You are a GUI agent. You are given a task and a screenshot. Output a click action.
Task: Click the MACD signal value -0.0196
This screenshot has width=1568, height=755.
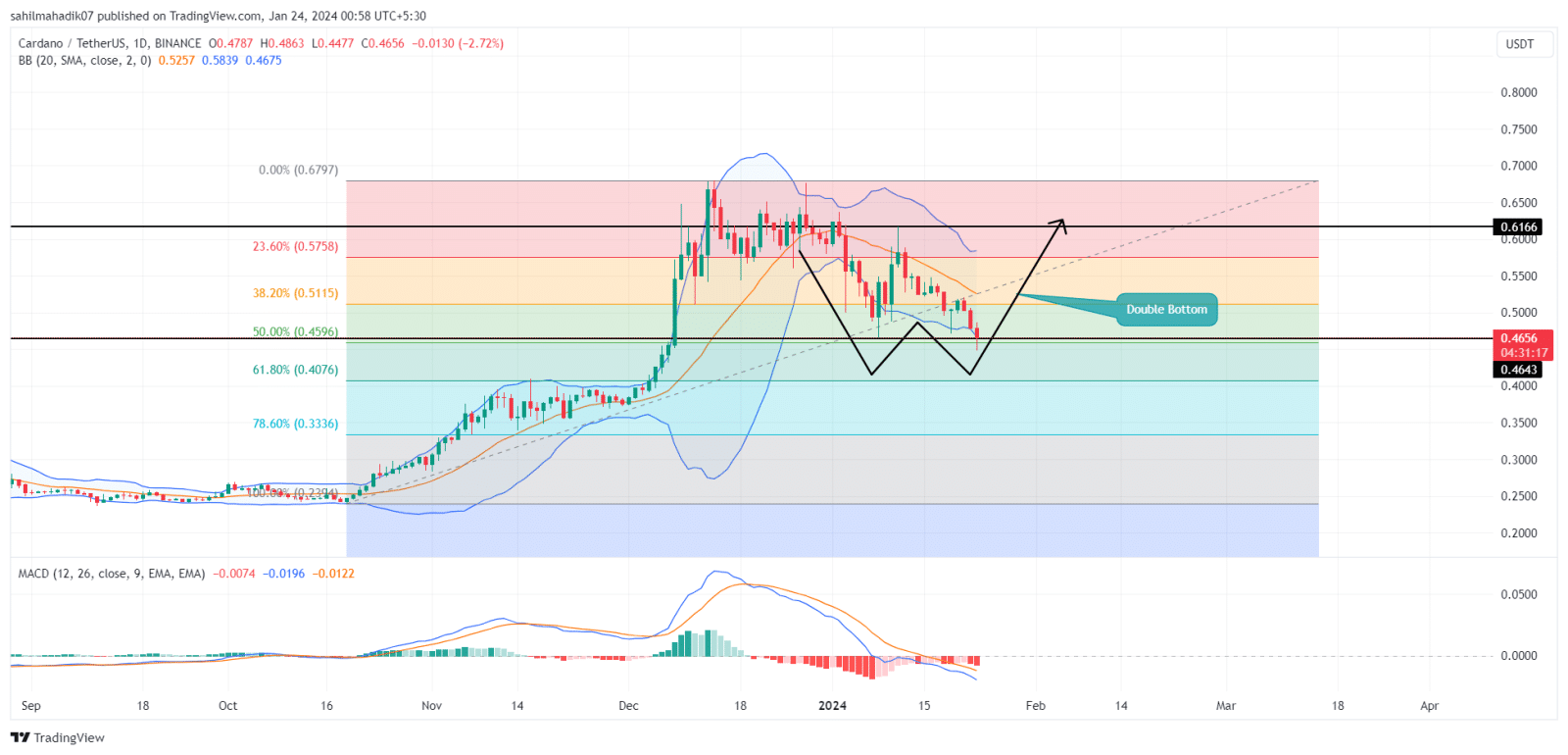[283, 574]
